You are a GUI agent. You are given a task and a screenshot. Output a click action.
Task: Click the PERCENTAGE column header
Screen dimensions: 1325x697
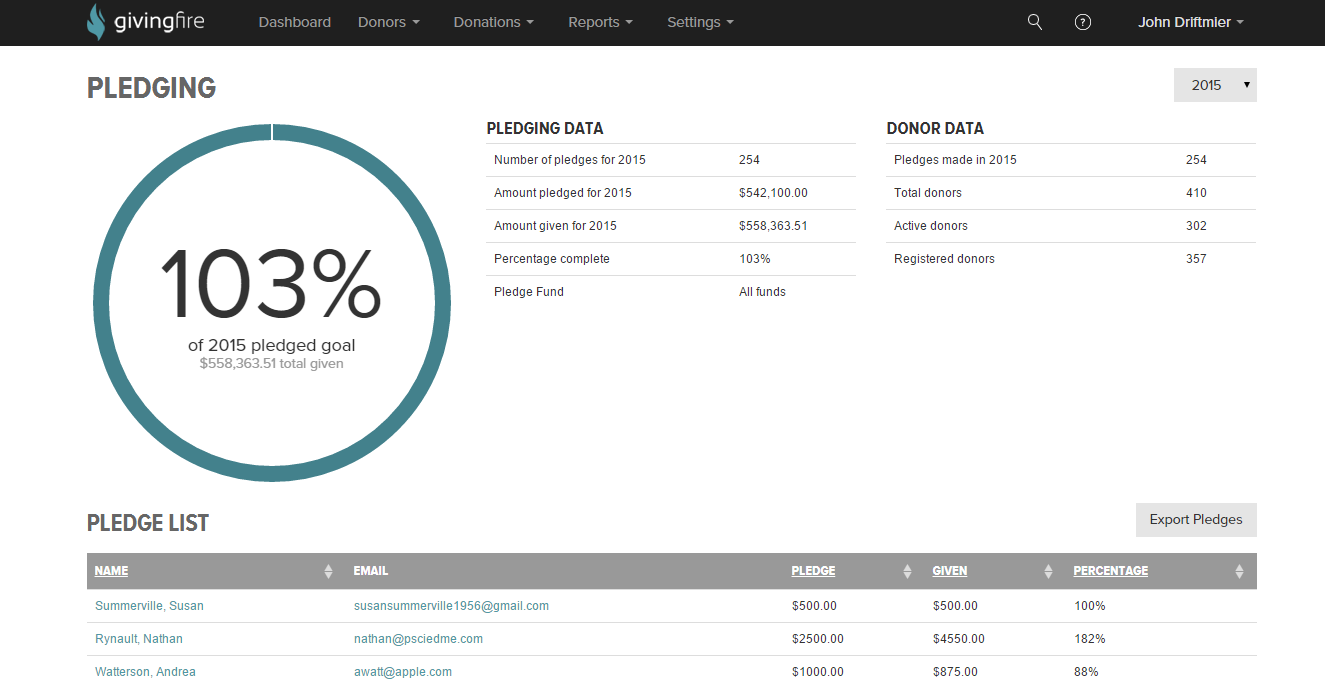point(1111,571)
